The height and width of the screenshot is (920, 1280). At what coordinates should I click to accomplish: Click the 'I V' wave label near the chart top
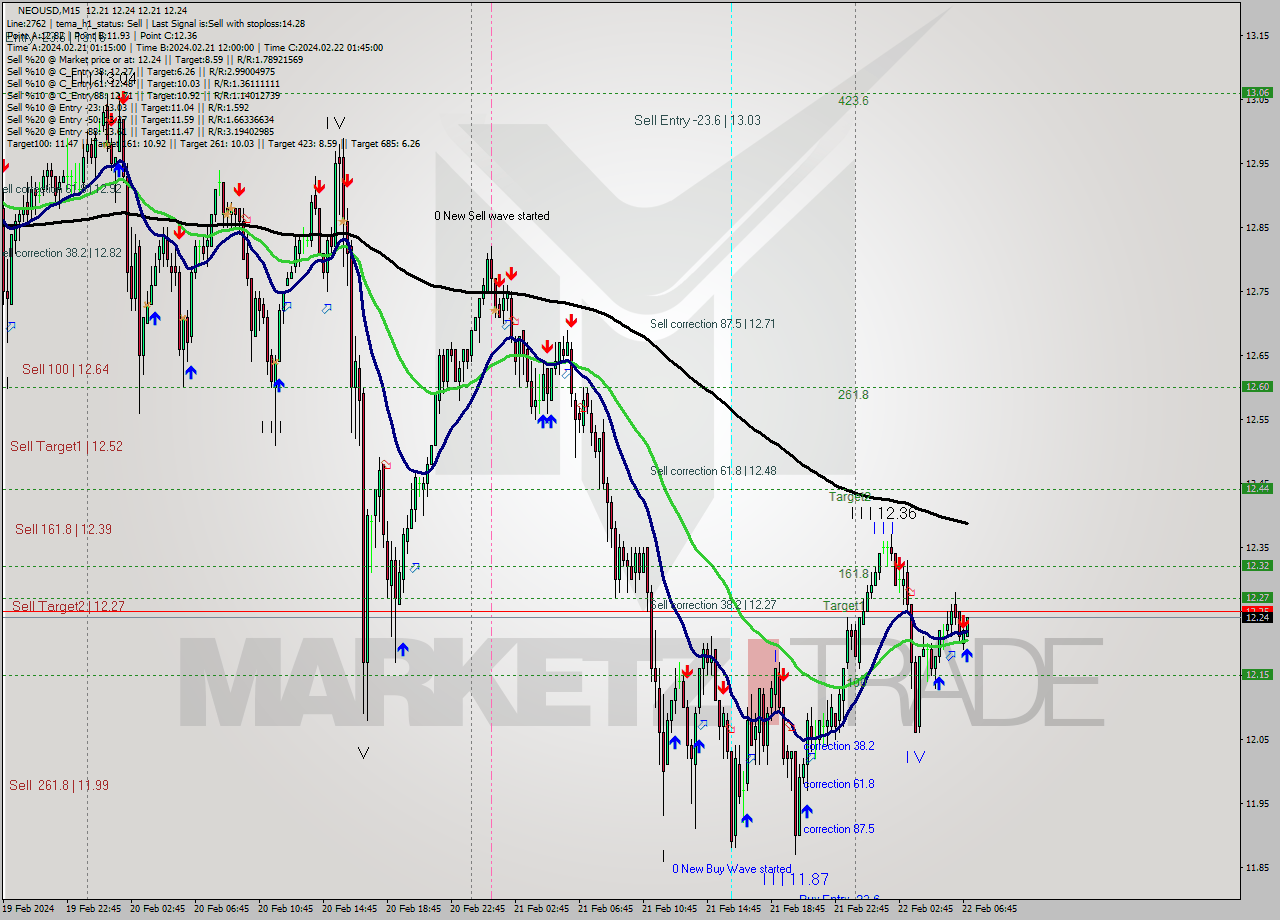pyautogui.click(x=335, y=123)
